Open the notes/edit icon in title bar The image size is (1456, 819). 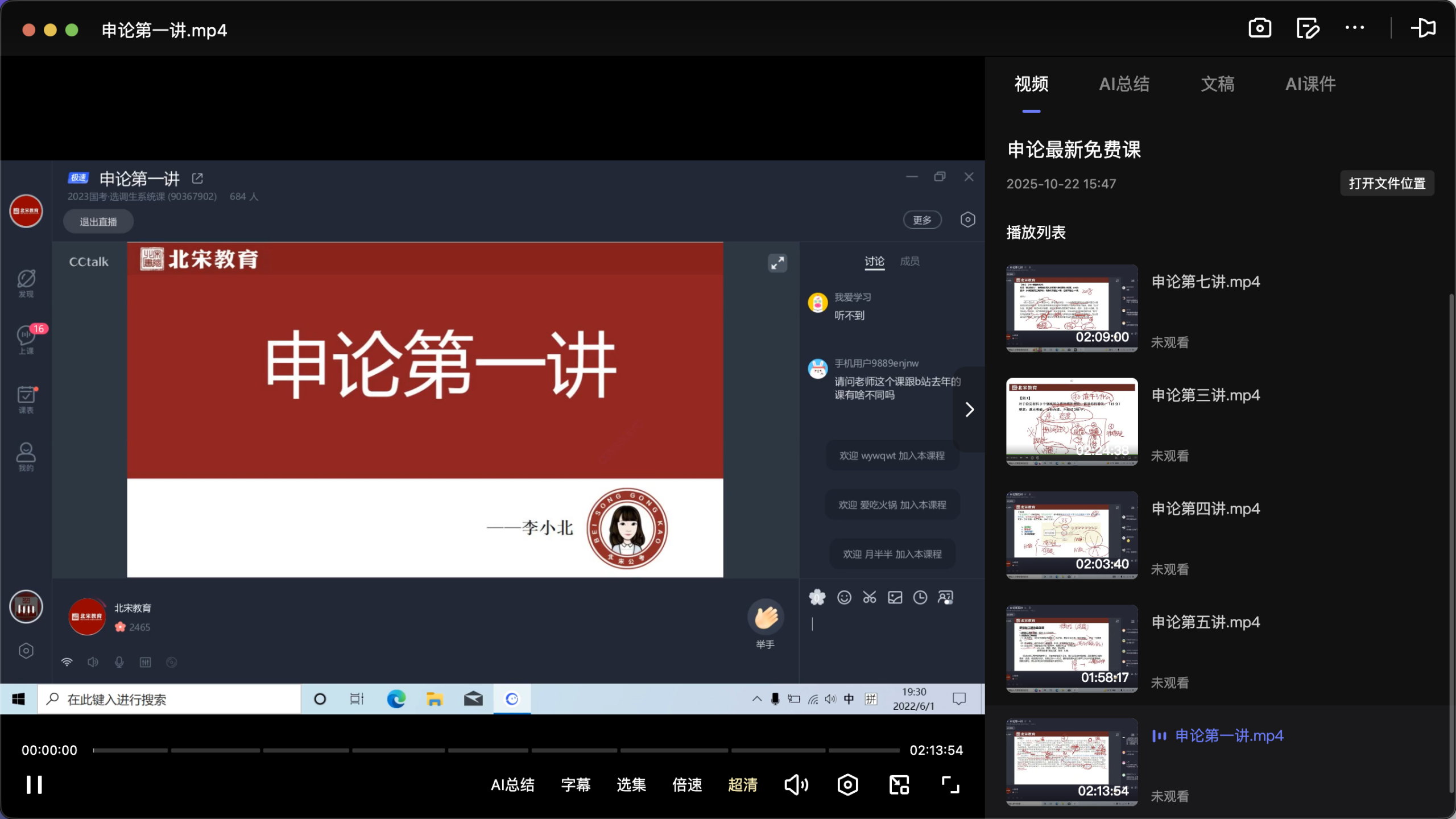point(1307,28)
